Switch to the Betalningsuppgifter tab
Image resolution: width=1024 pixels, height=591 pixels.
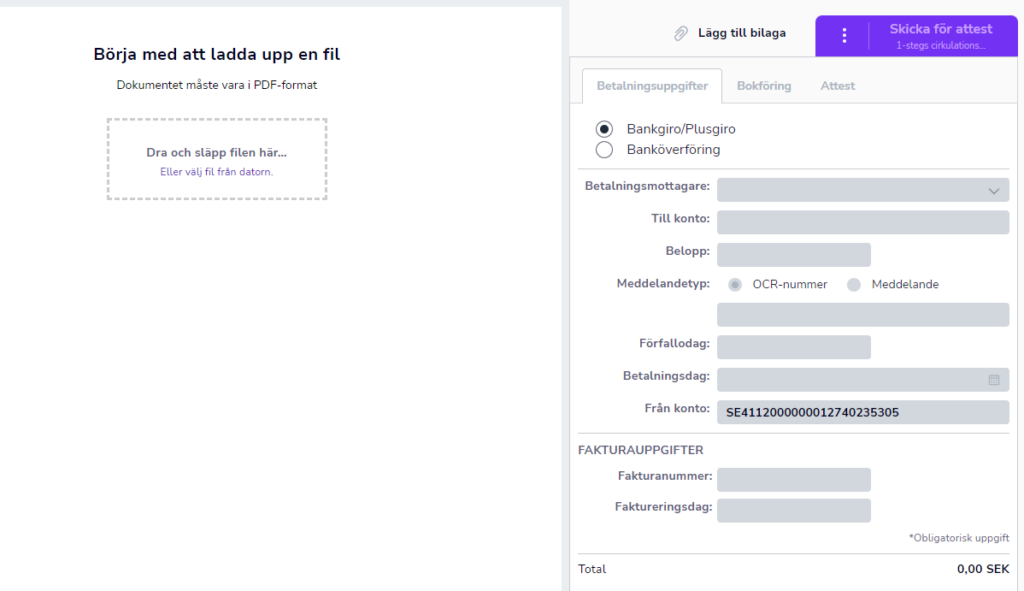pos(652,86)
